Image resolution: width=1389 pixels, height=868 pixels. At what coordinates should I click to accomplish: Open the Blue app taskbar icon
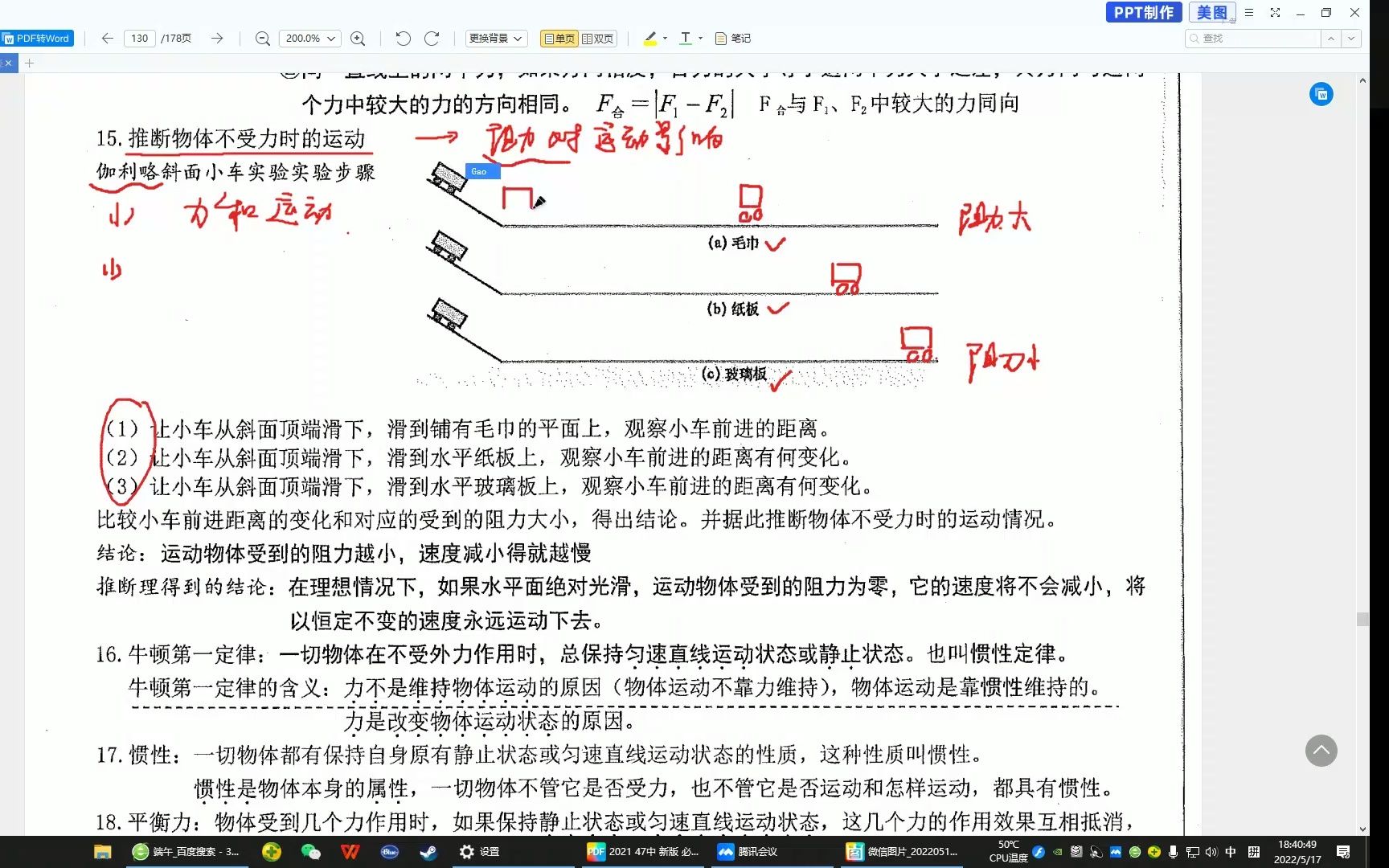pos(390,852)
